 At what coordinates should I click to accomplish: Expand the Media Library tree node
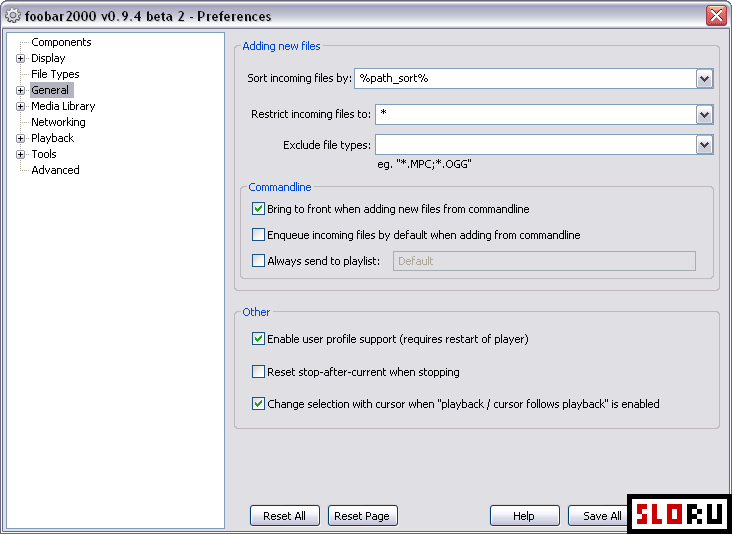pos(20,106)
